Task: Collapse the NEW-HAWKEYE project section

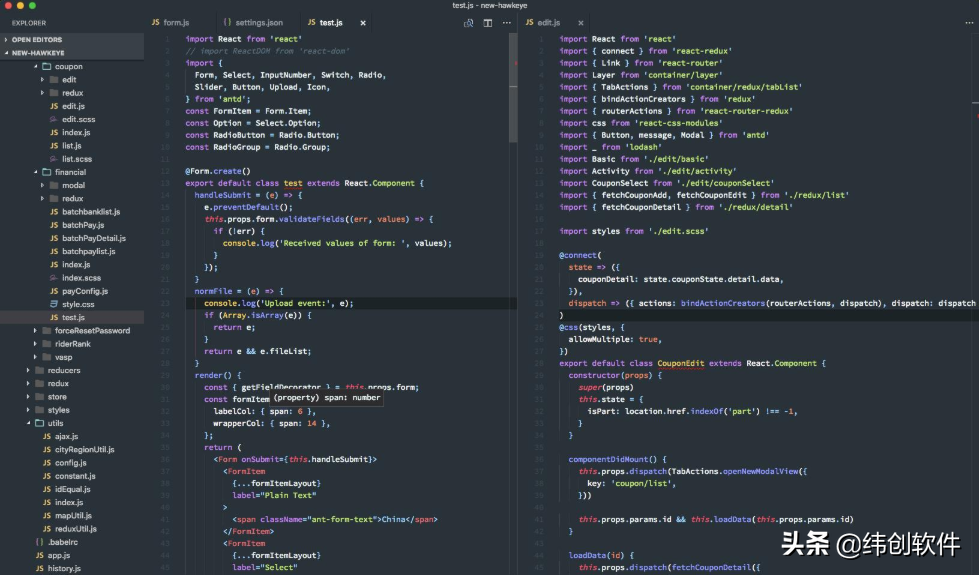Action: [7, 53]
